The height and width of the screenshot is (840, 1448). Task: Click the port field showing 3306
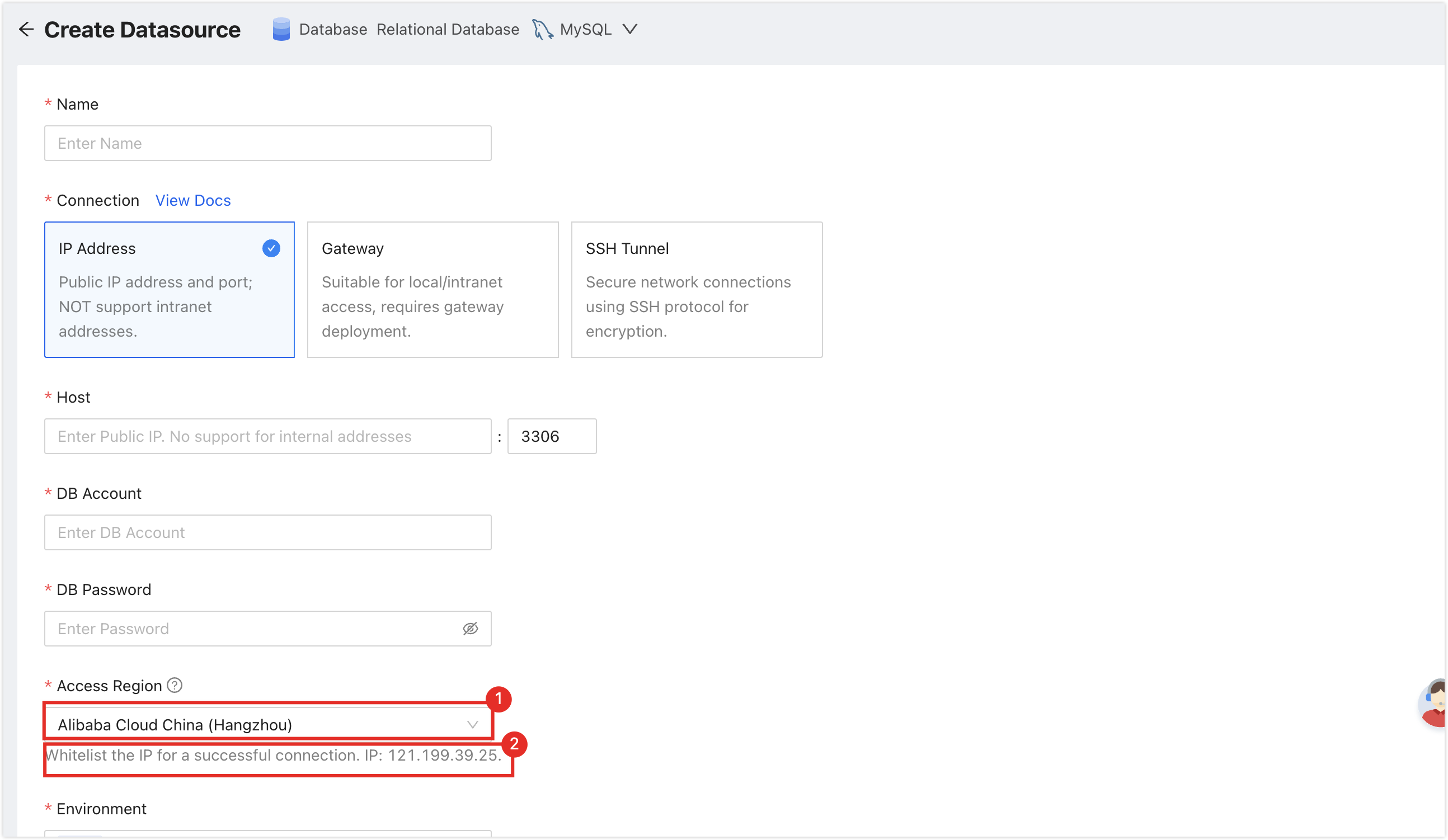[552, 436]
